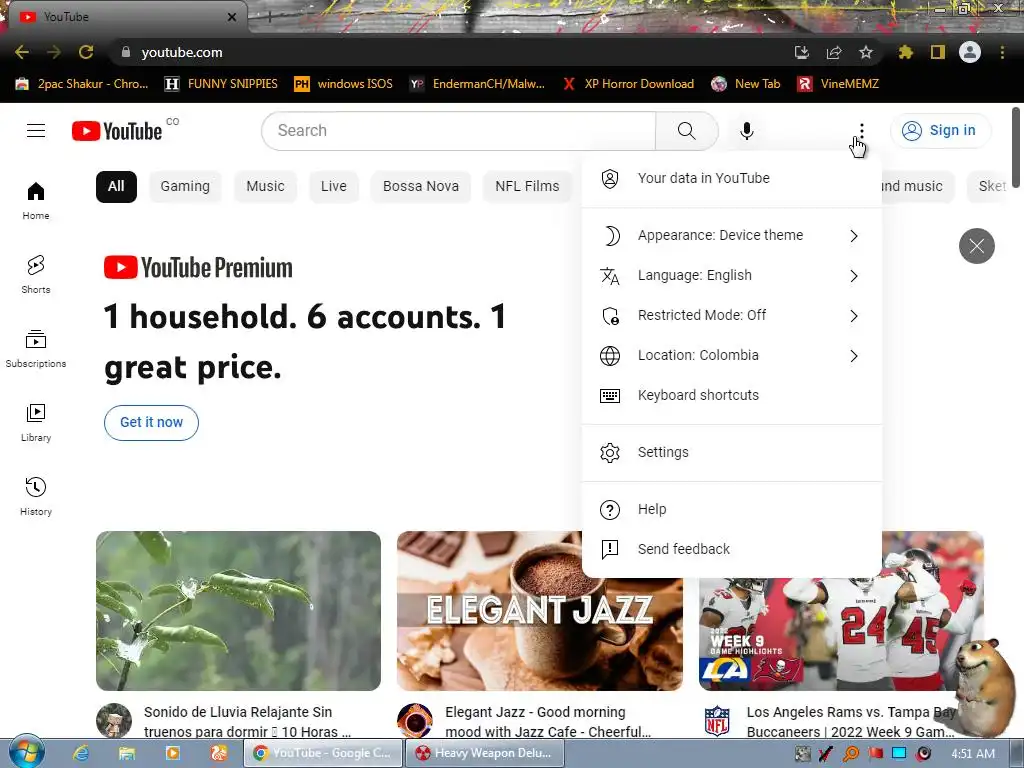Expand Location: Colombia submenu

pyautogui.click(x=731, y=355)
